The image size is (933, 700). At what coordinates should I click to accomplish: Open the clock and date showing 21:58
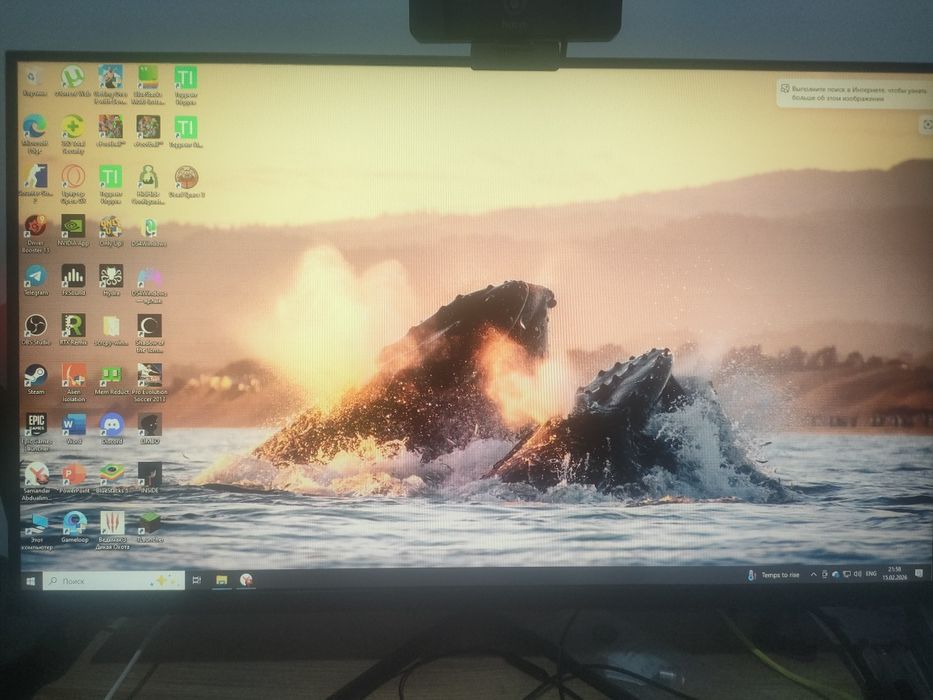coord(894,573)
